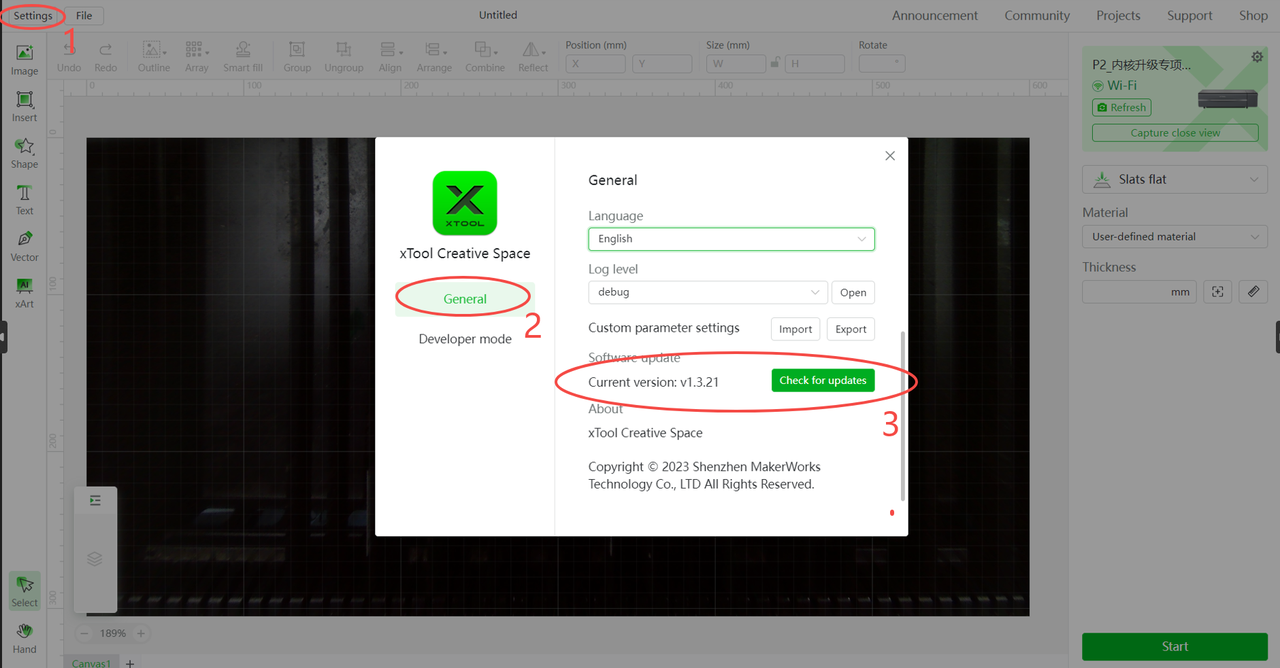Screen dimensions: 1280x668
Task: Visit the Shop link
Action: coord(1253,15)
